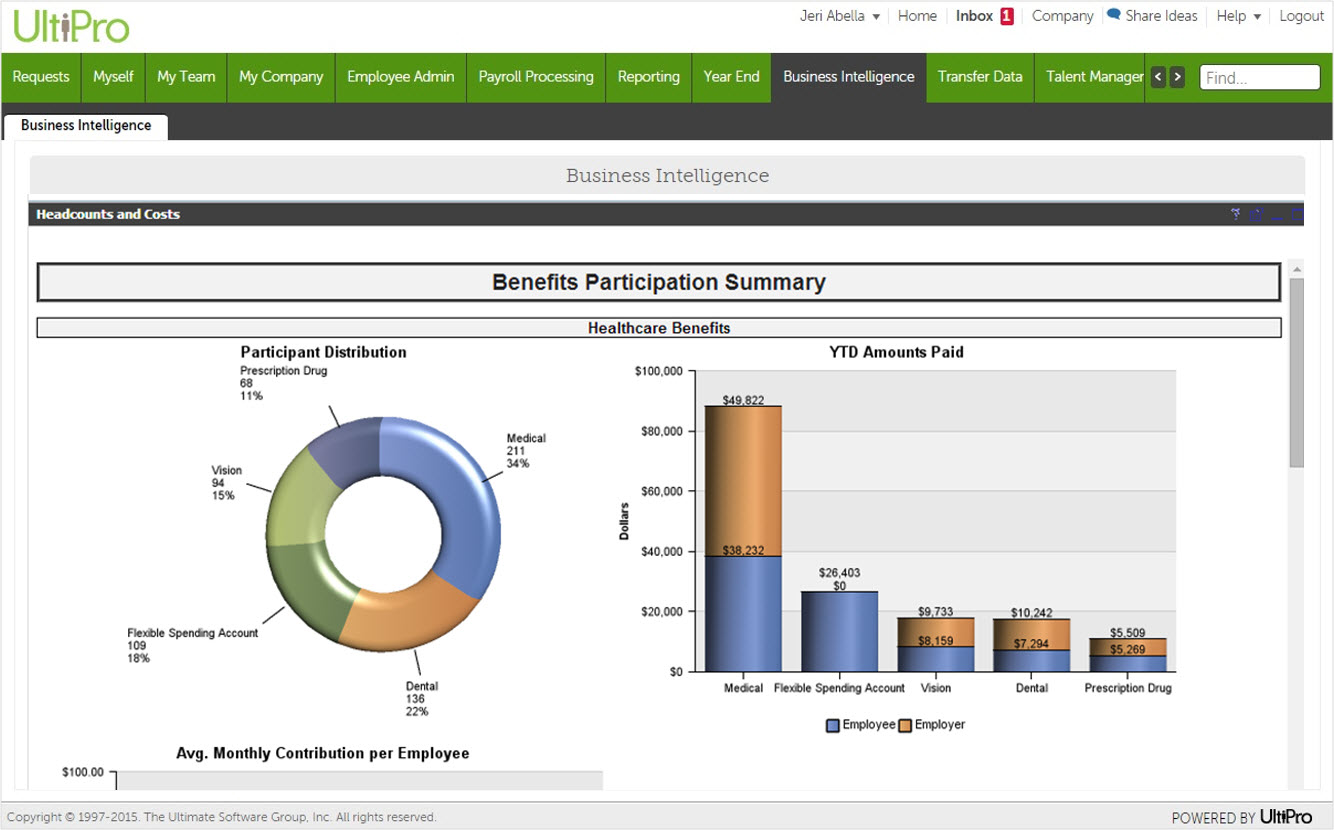
Task: Maximize the Headcounts and Costs panel
Action: (x=1297, y=214)
